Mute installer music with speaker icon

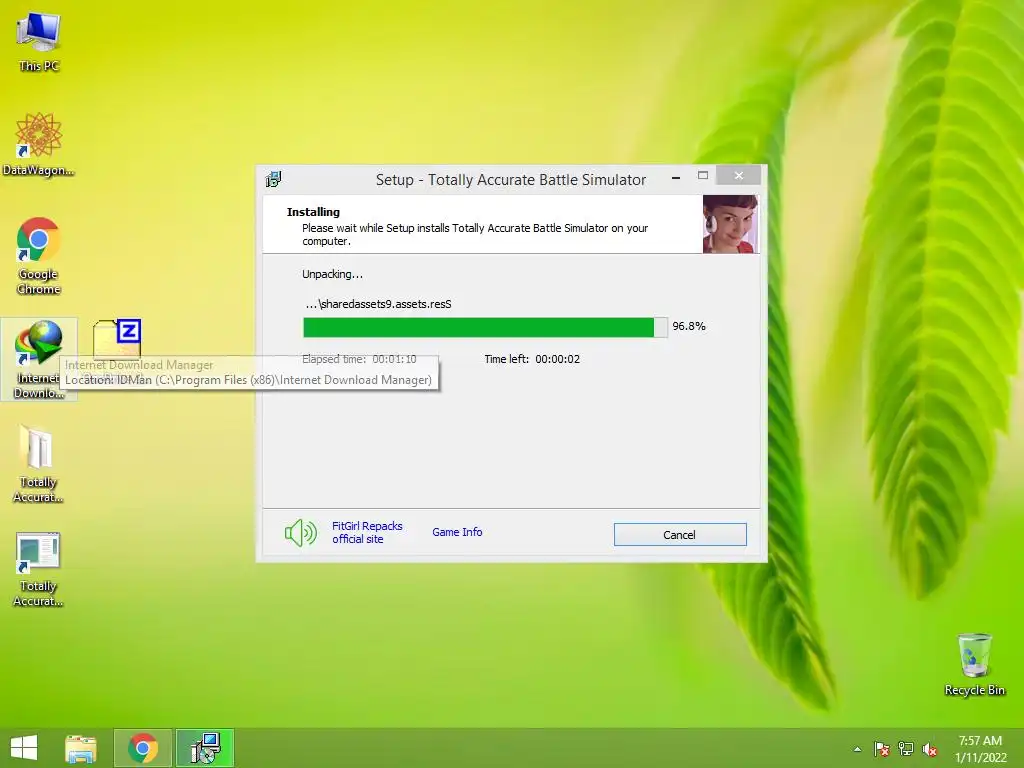point(300,533)
